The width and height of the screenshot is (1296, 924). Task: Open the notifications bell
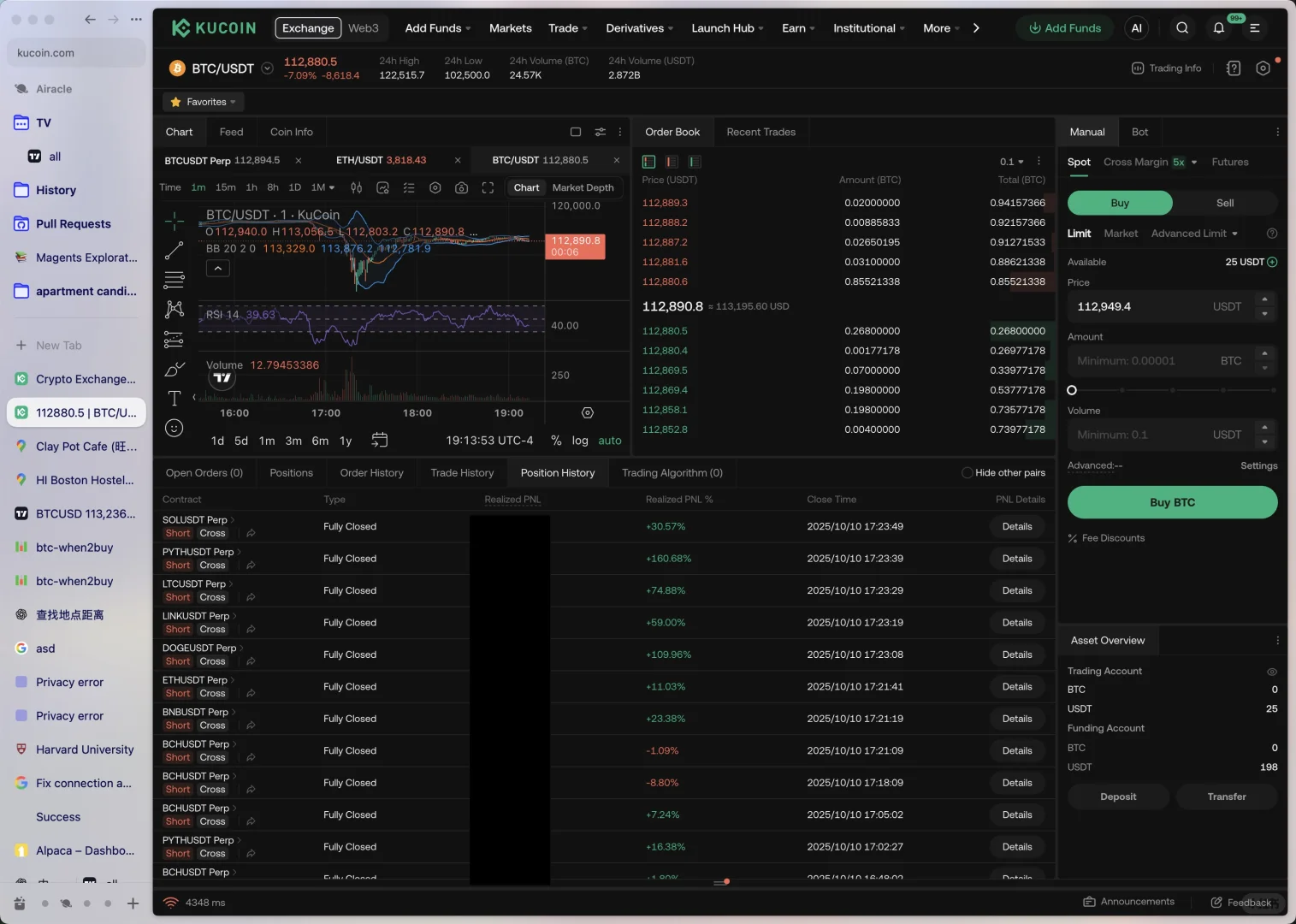1219,28
